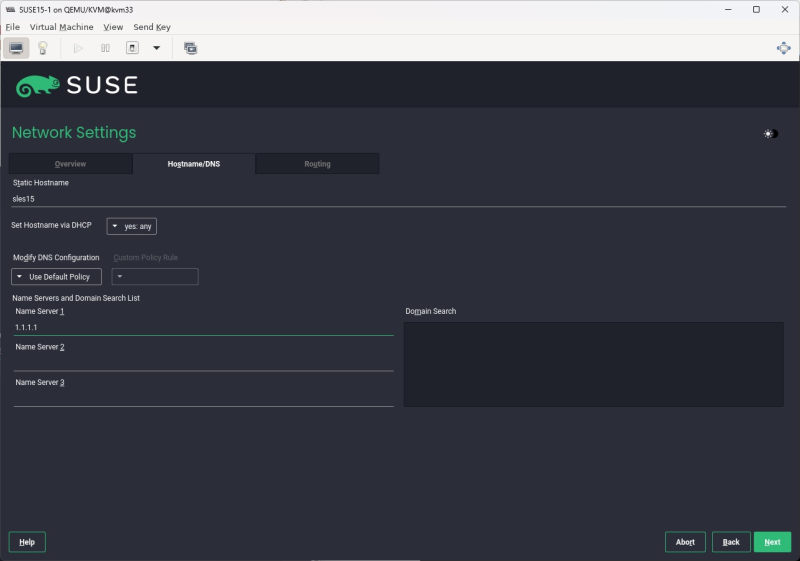Pause the virtual machine
The width and height of the screenshot is (800, 561).
coord(105,48)
